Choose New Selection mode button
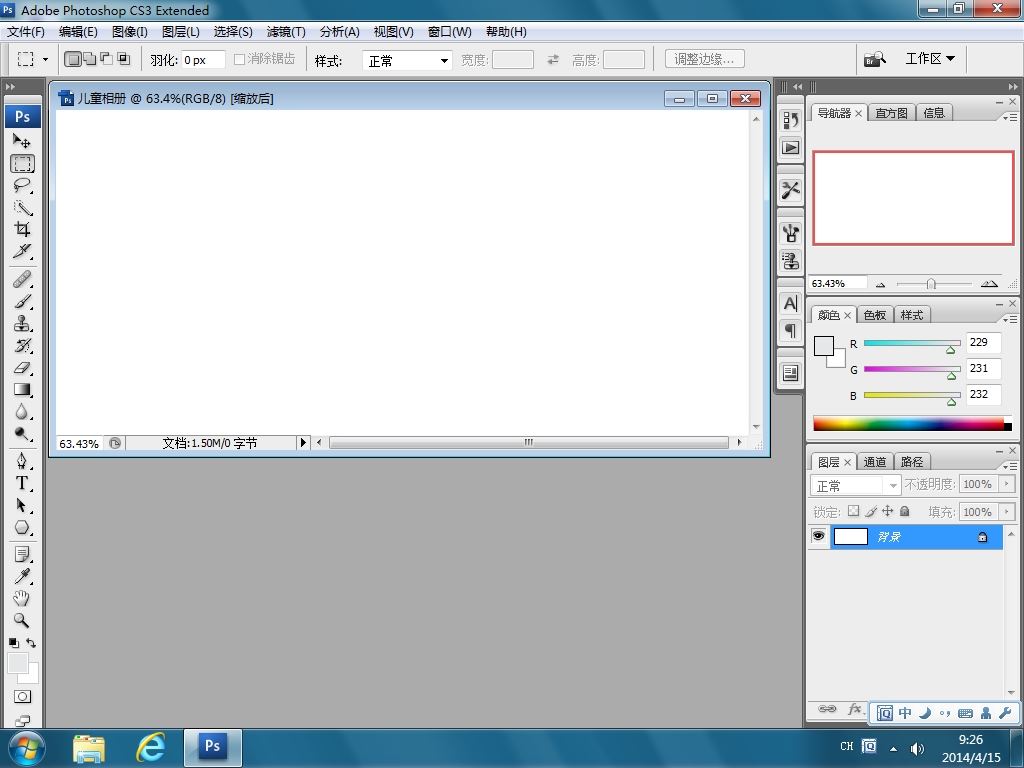Image resolution: width=1024 pixels, height=768 pixels. (x=72, y=59)
